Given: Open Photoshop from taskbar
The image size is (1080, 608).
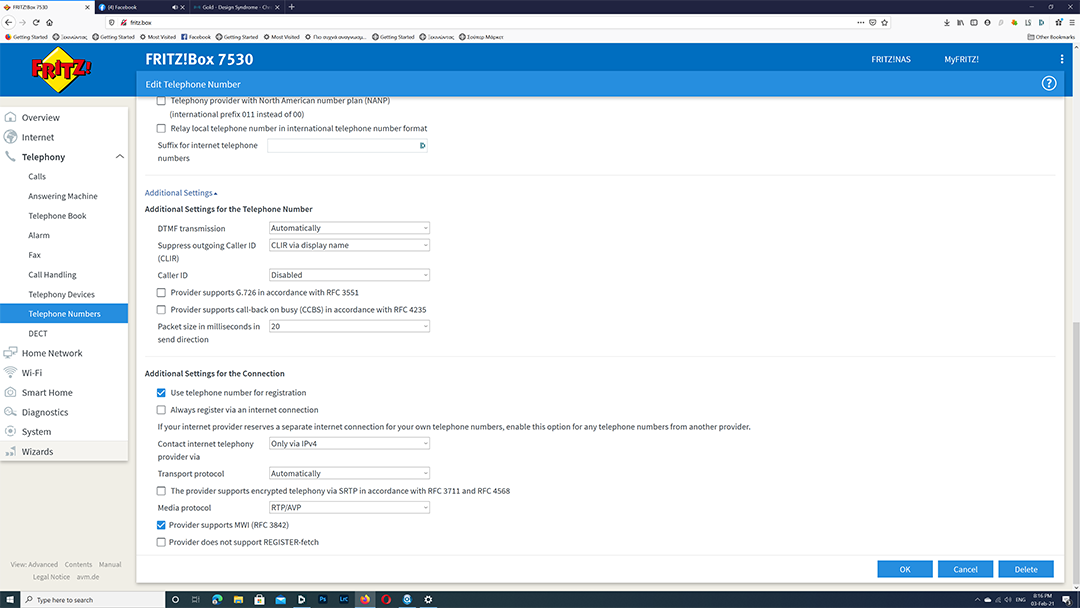Looking at the screenshot, I should [x=322, y=599].
